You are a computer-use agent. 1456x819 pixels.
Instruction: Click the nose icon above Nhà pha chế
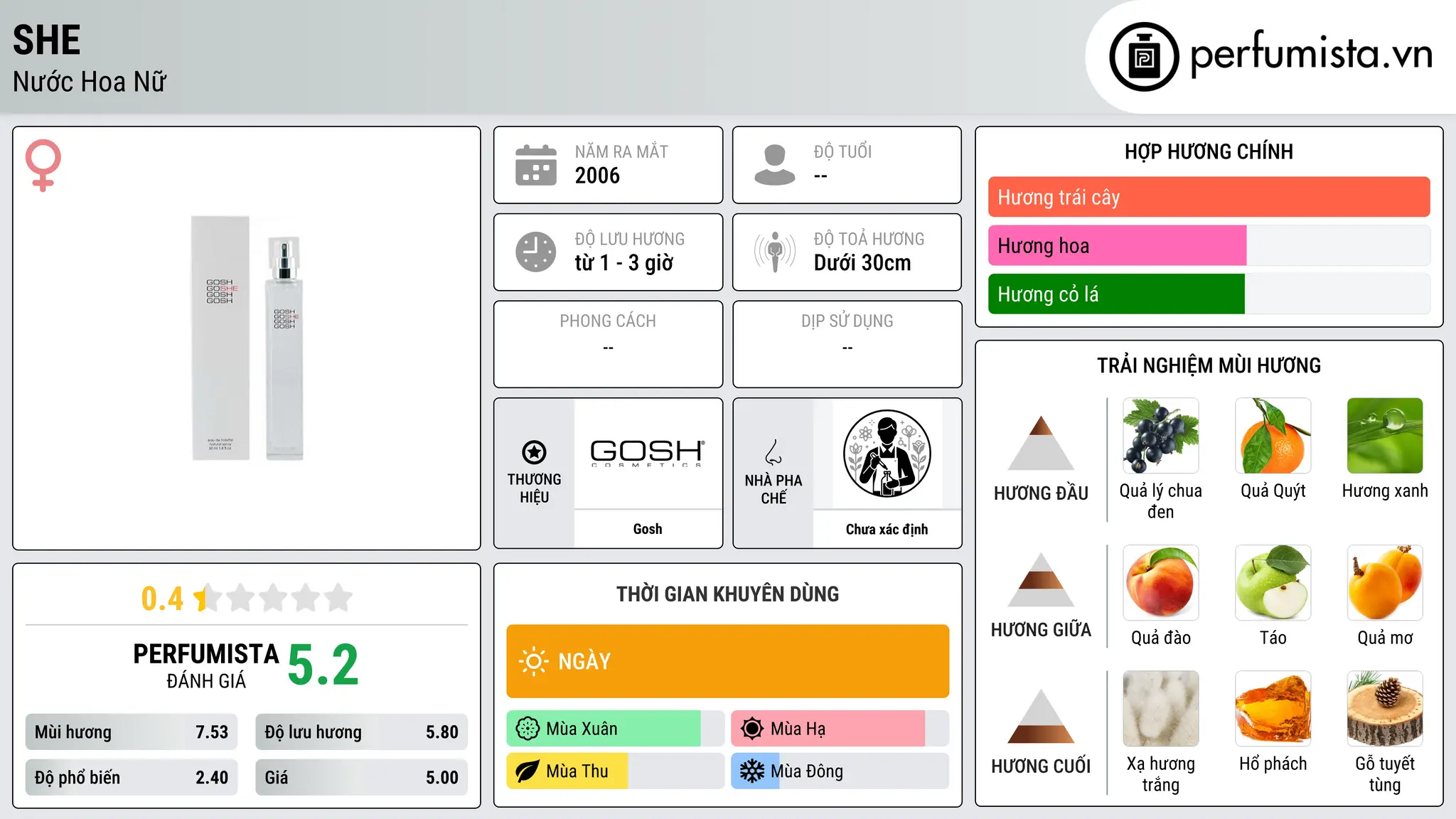[773, 452]
